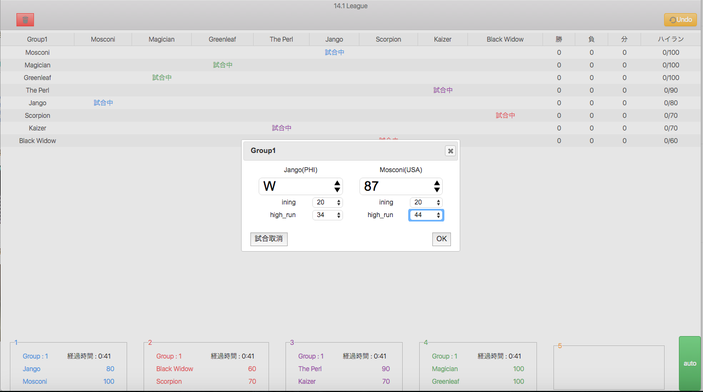The height and width of the screenshot is (392, 703).
Task: Click 試合中 in Greenleaf row
Action: (161, 78)
